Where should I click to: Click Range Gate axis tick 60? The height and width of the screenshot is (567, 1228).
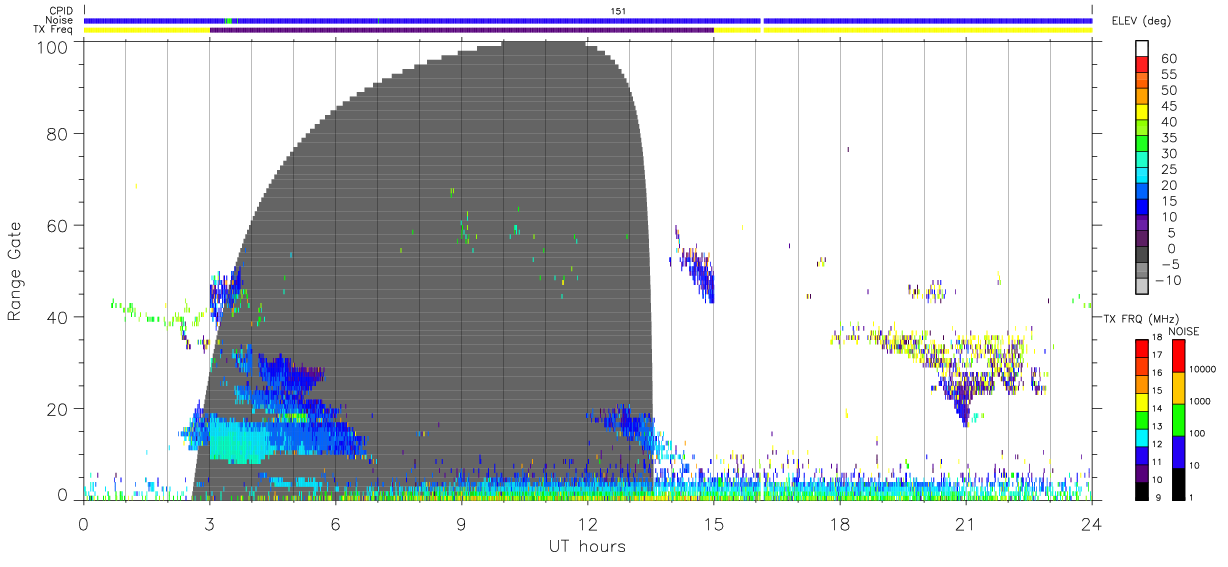pyautogui.click(x=59, y=225)
